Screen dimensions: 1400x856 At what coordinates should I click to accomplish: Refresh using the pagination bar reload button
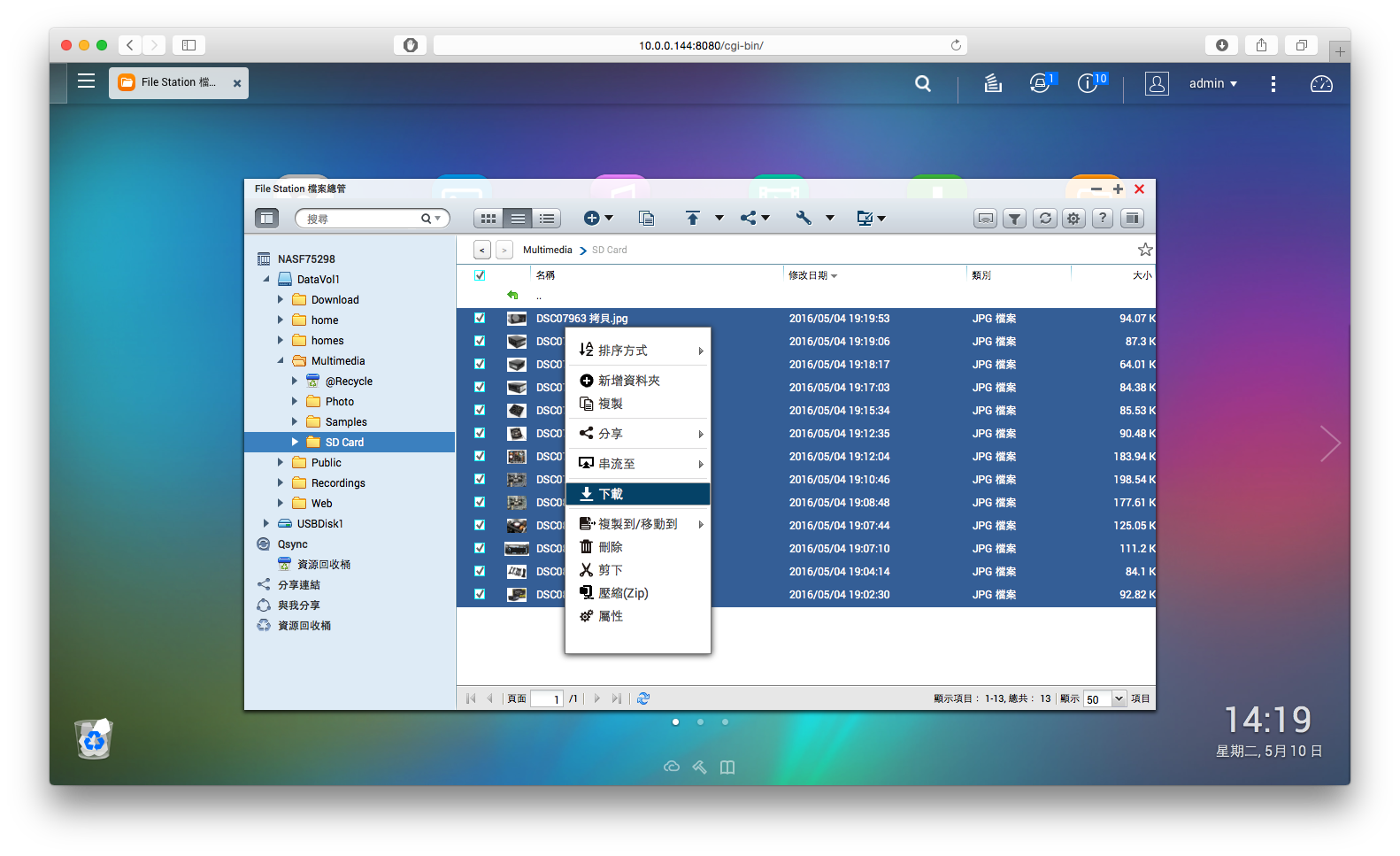point(643,698)
